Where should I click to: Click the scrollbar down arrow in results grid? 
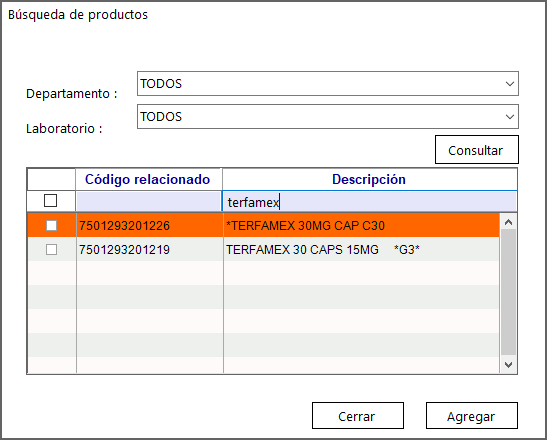(x=508, y=365)
